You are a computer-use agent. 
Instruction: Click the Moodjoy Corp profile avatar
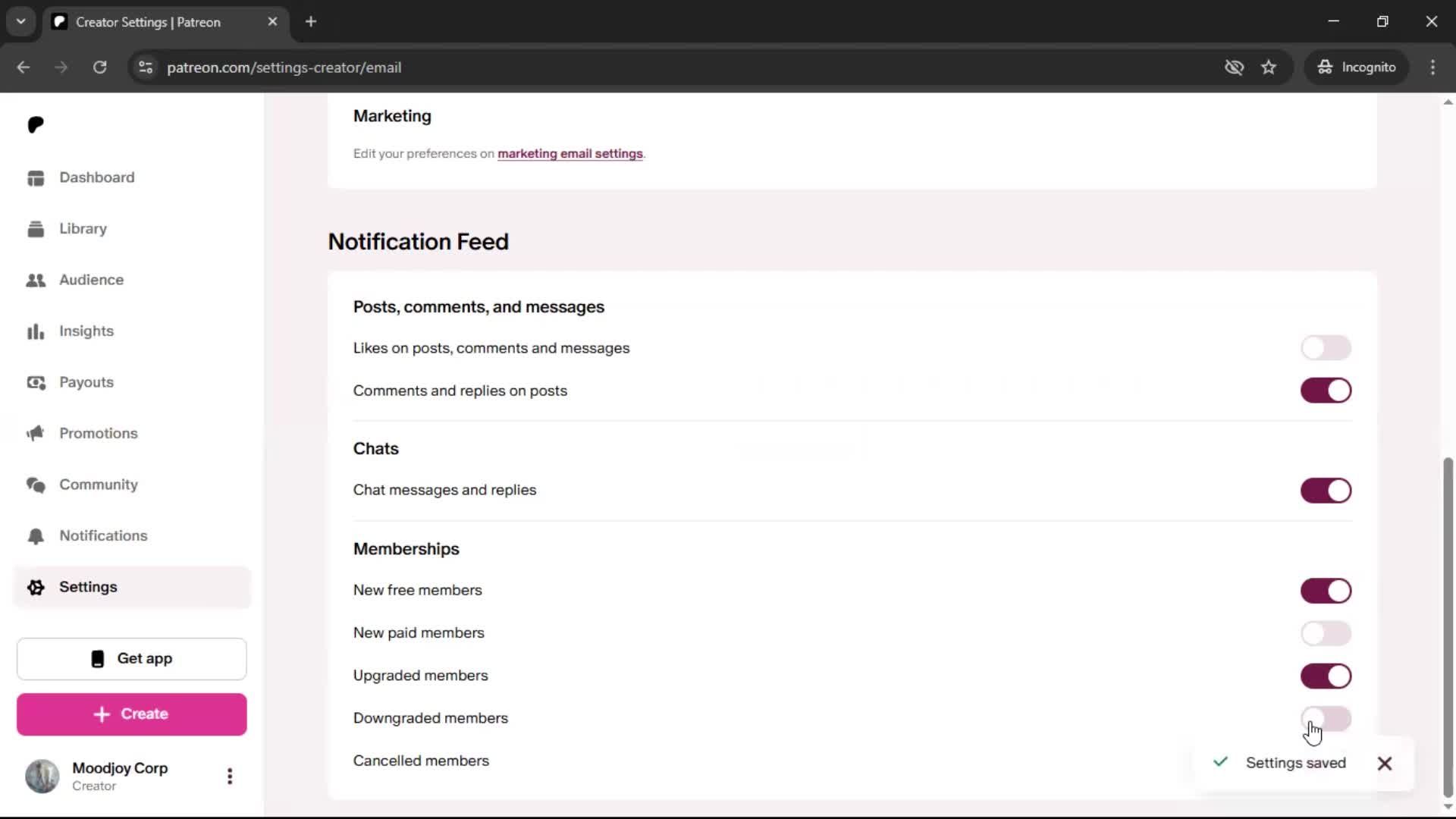click(x=42, y=776)
